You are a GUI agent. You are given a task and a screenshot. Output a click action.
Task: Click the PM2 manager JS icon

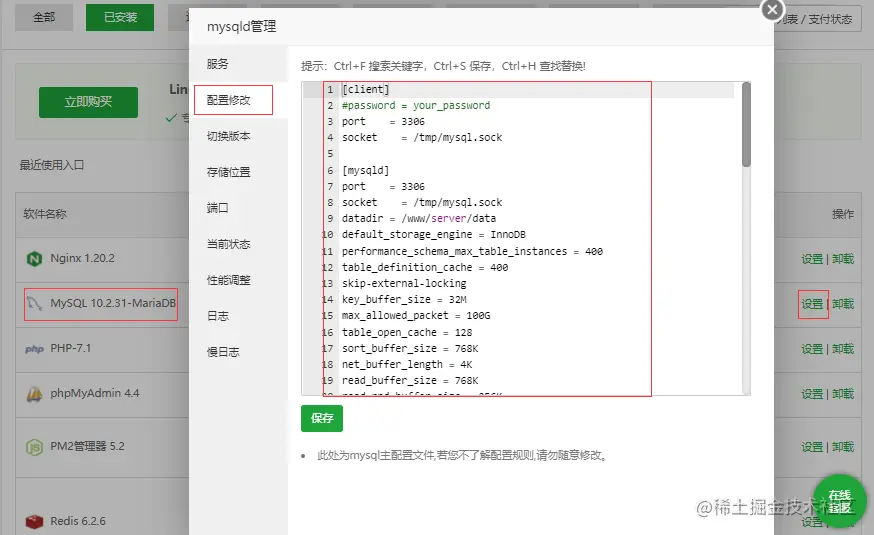coord(35,447)
